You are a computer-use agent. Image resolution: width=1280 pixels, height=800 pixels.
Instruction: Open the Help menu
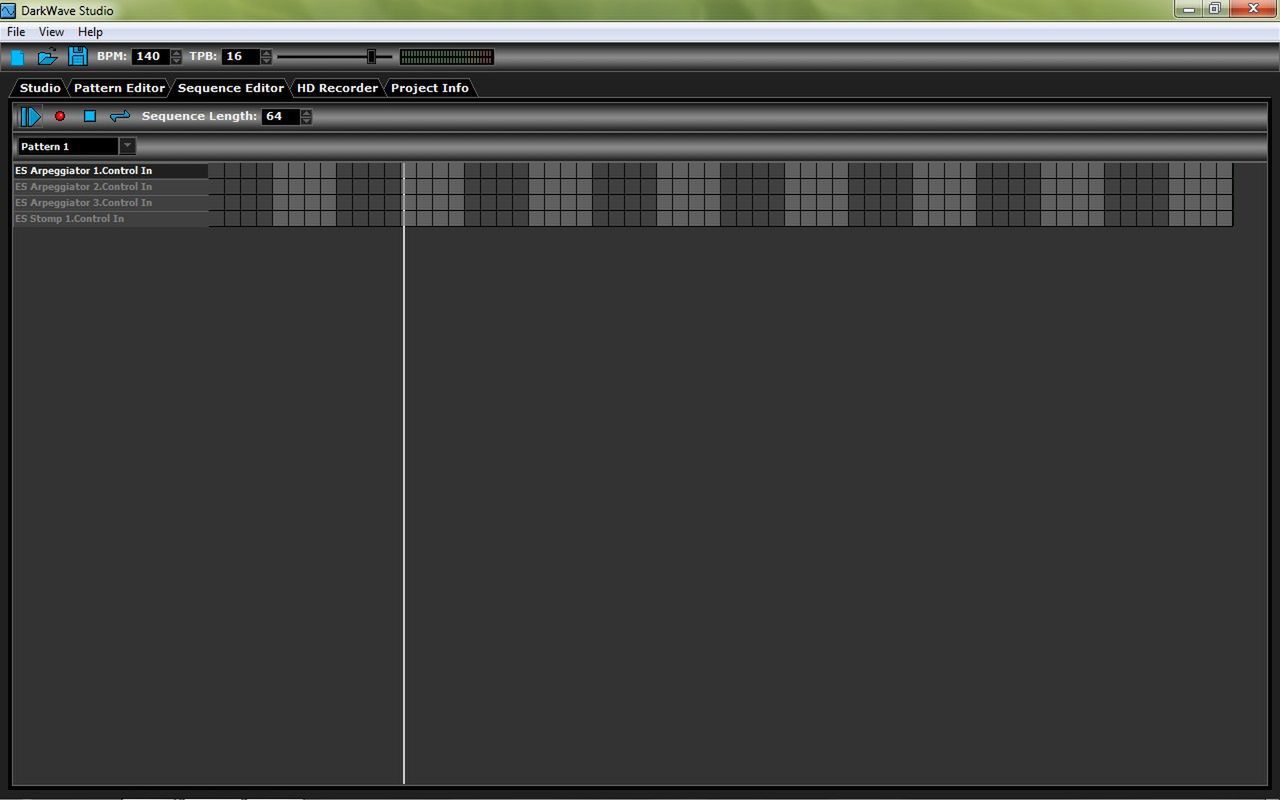(90, 32)
